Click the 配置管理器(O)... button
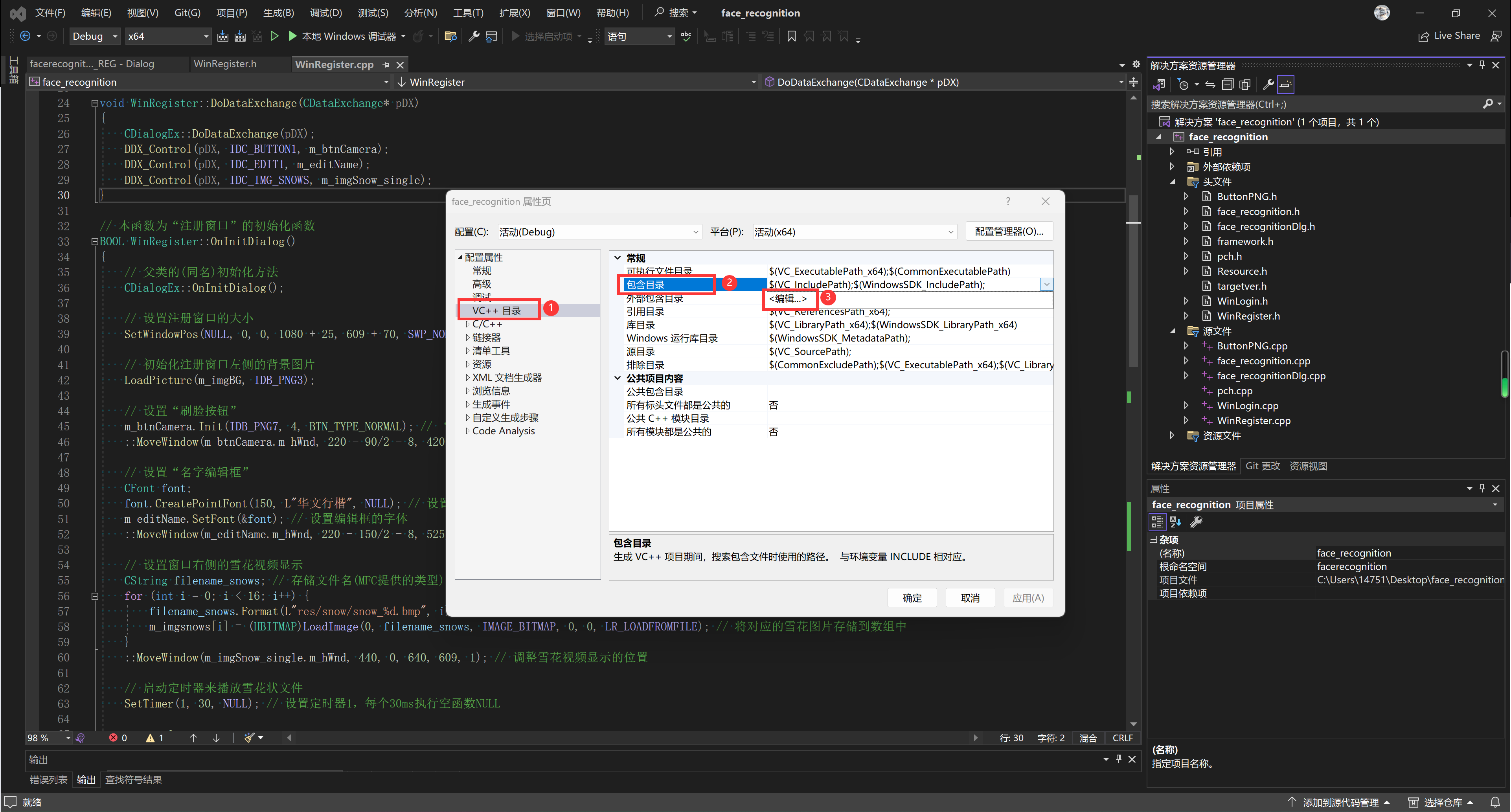 click(x=1008, y=231)
